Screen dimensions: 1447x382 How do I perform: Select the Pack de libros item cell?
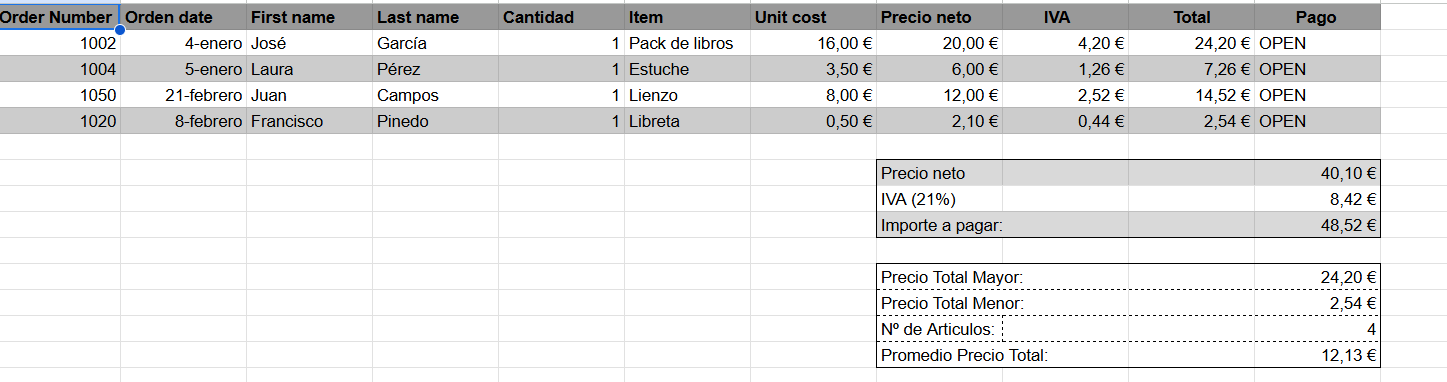(688, 43)
